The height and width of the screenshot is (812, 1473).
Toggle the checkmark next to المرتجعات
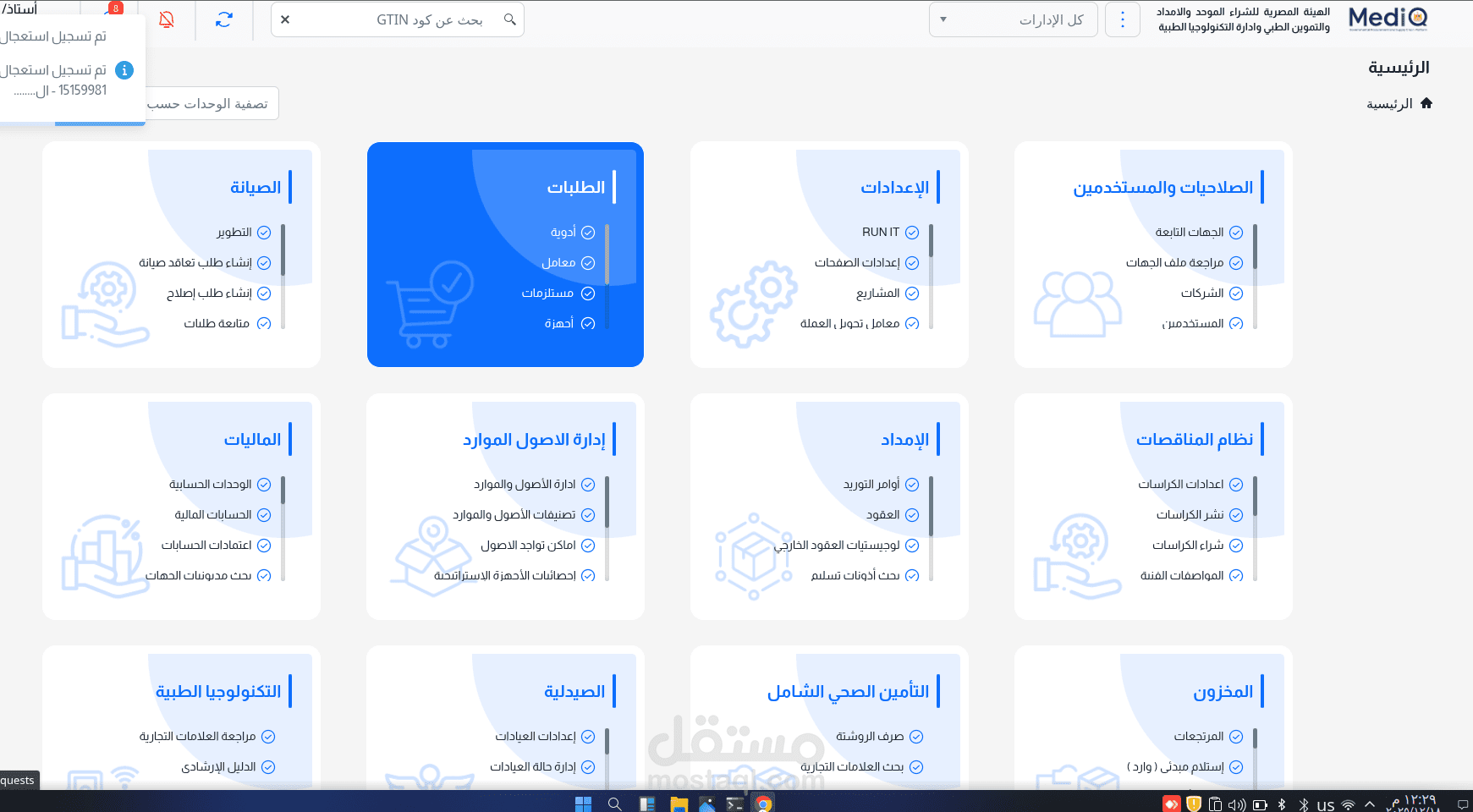1236,736
